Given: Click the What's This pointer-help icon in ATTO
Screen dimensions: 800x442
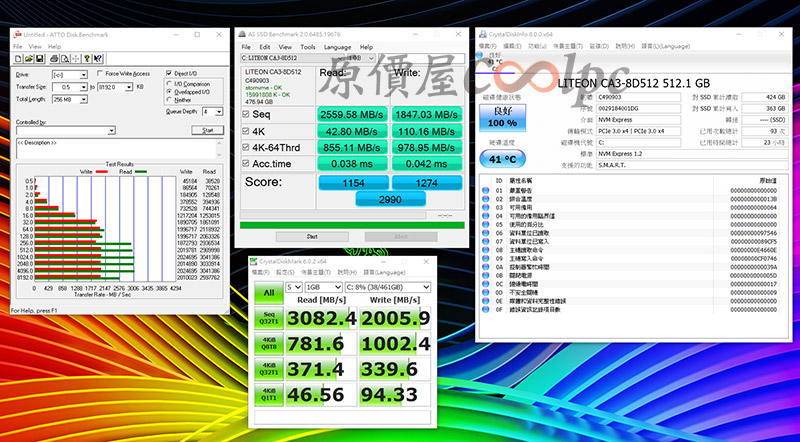Looking at the screenshot, I should [98, 59].
